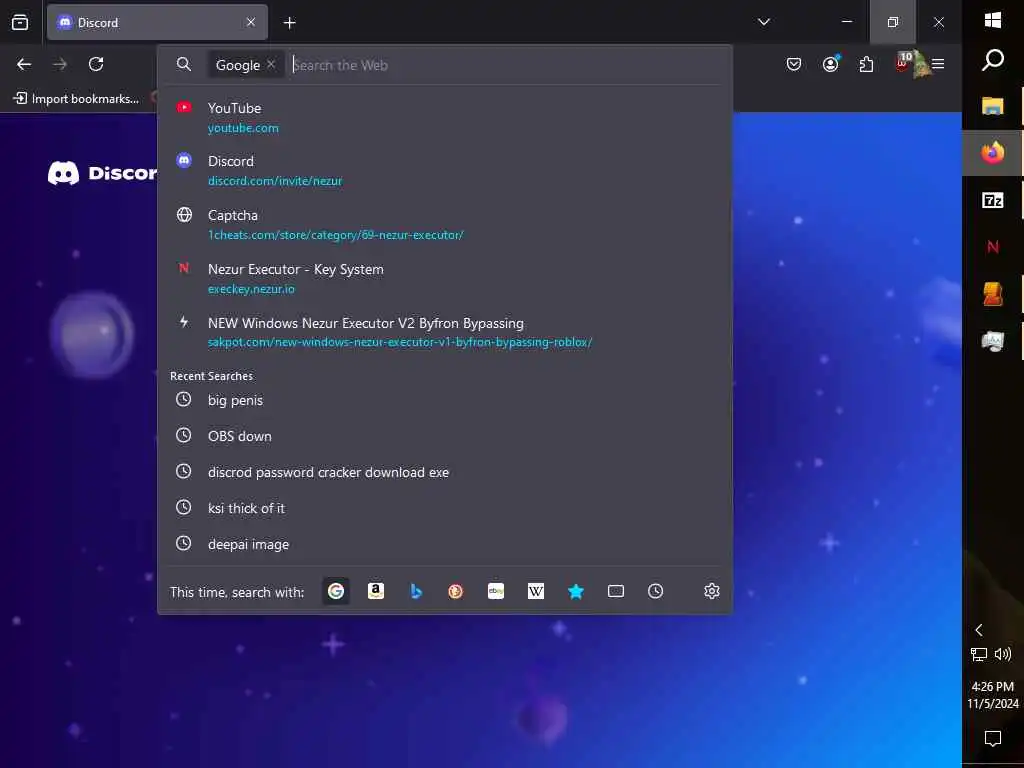The image size is (1024, 768).
Task: Open the volume control in the tray
Action: point(1002,654)
